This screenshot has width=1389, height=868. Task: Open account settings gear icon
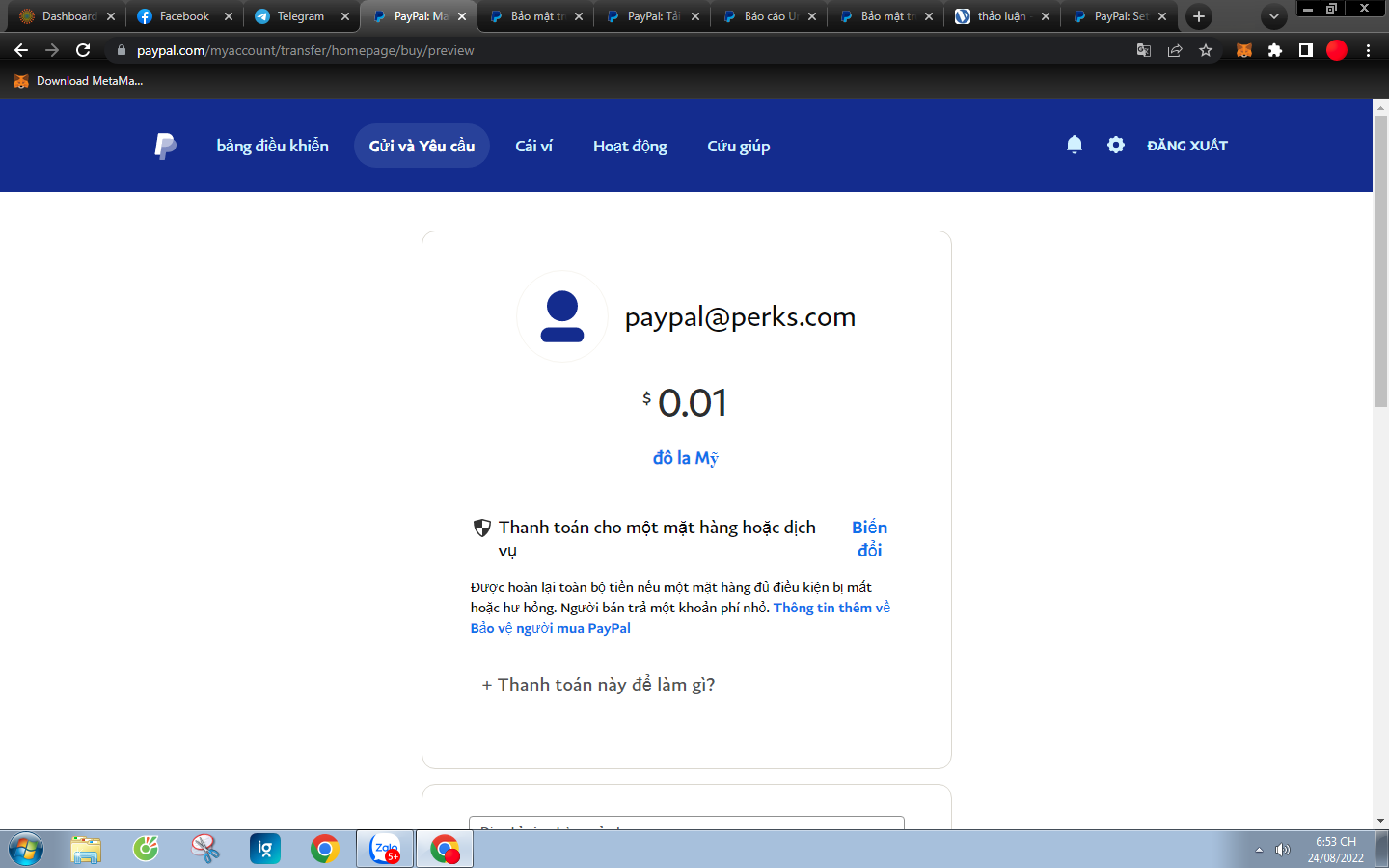1116,145
